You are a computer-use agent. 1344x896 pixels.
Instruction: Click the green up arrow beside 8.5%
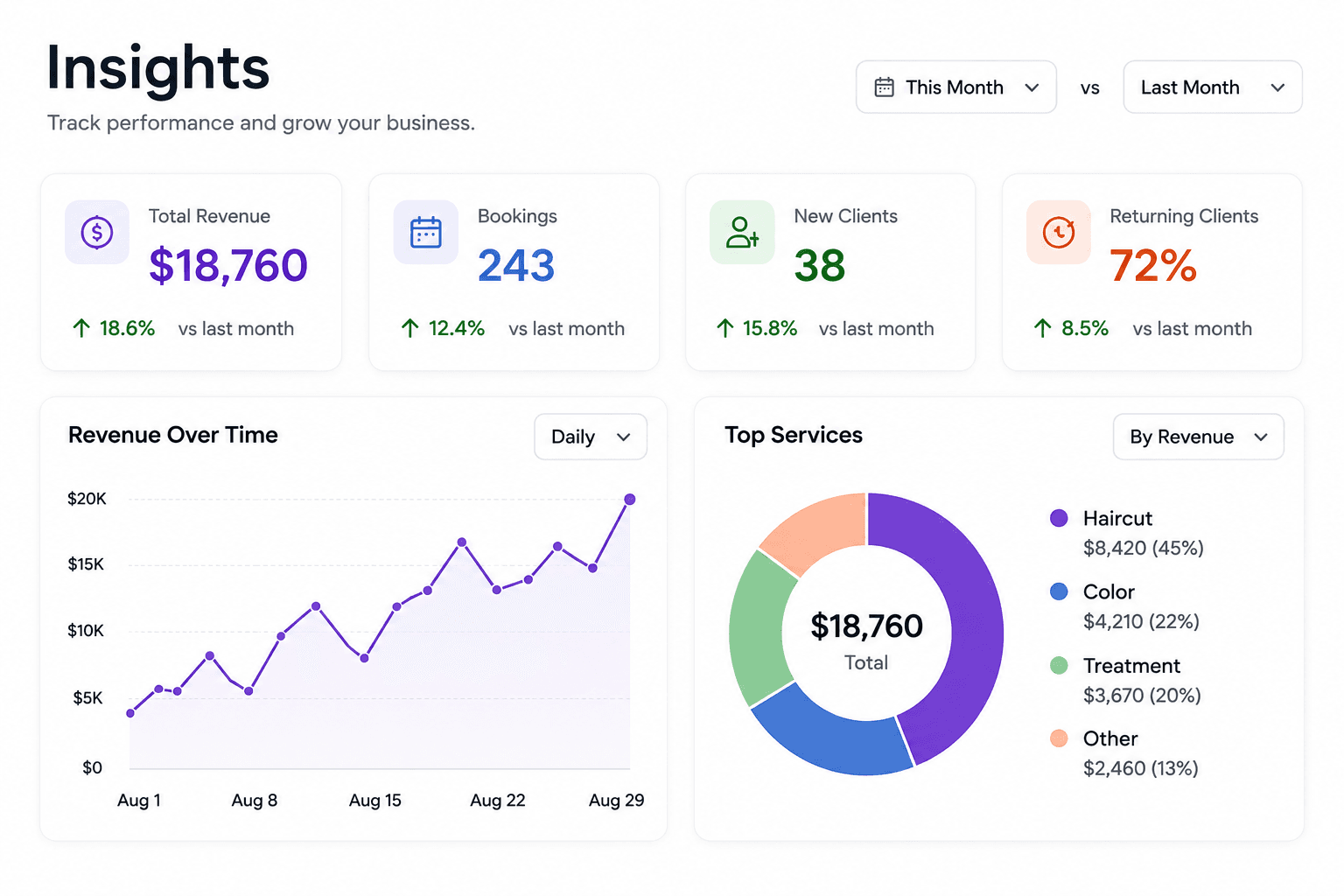[1042, 328]
